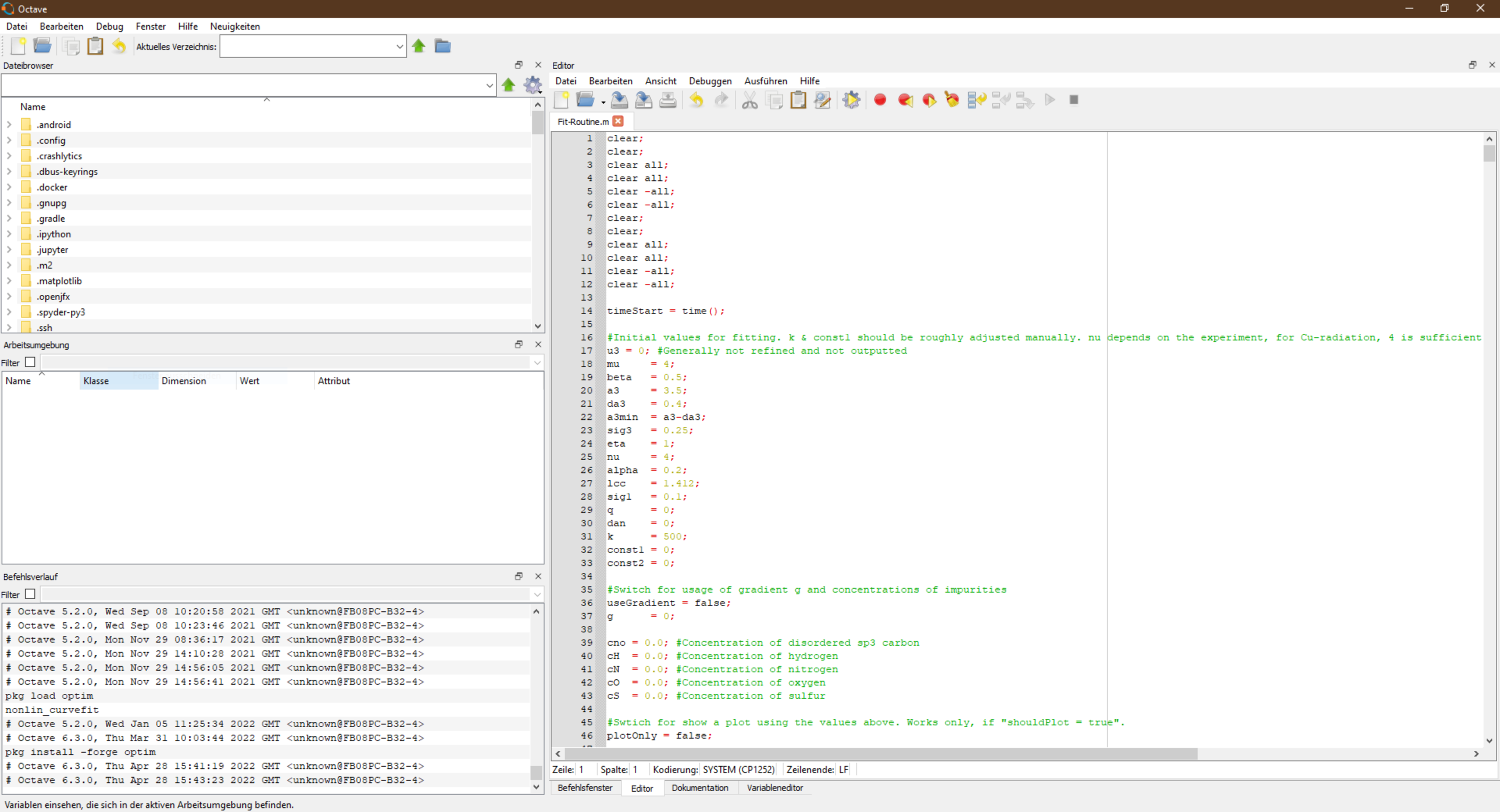Viewport: 1500px width, 812px height.
Task: Open the editor Debuggen menu
Action: click(710, 81)
